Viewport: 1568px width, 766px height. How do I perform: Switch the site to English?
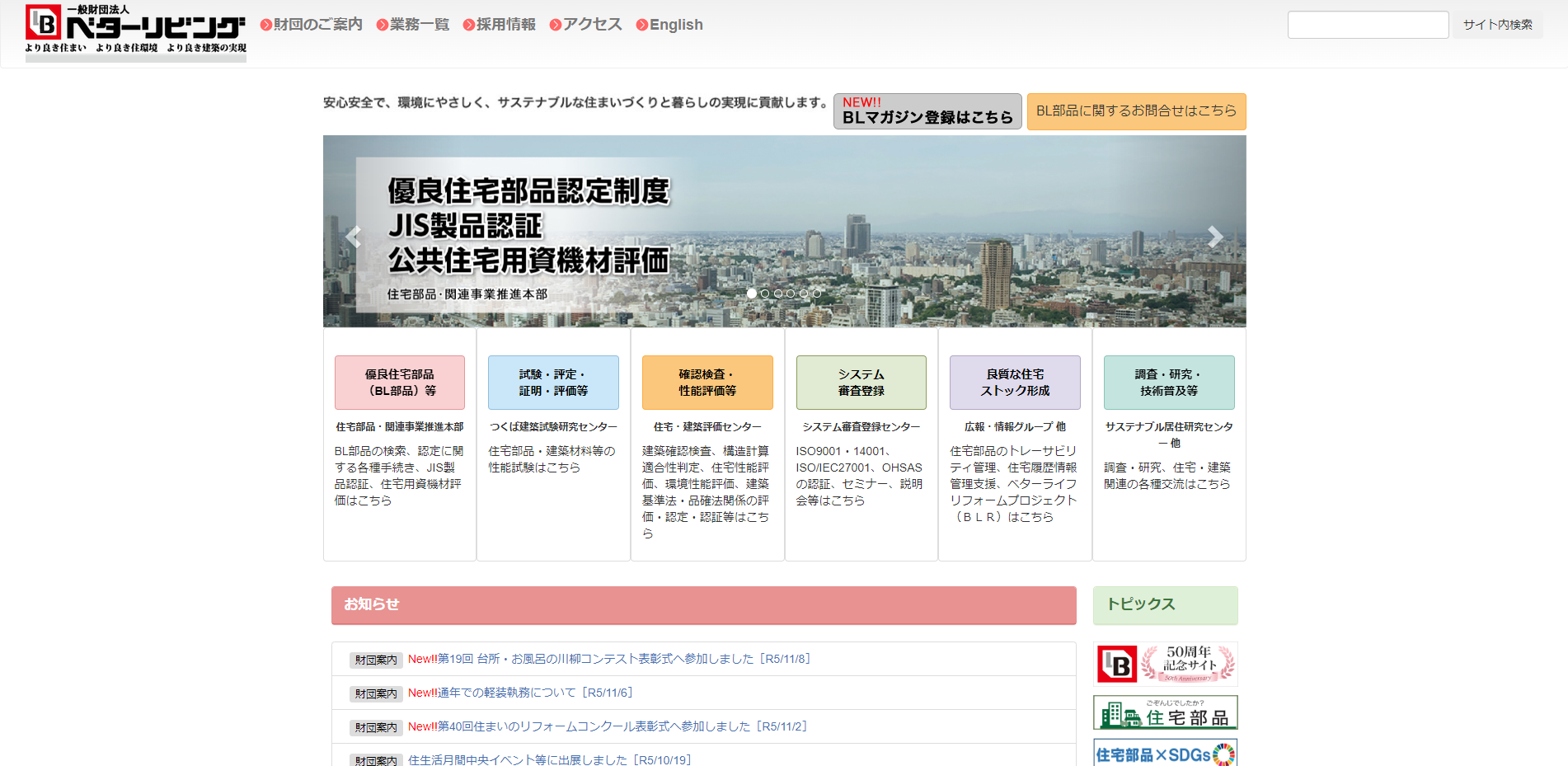coord(675,24)
